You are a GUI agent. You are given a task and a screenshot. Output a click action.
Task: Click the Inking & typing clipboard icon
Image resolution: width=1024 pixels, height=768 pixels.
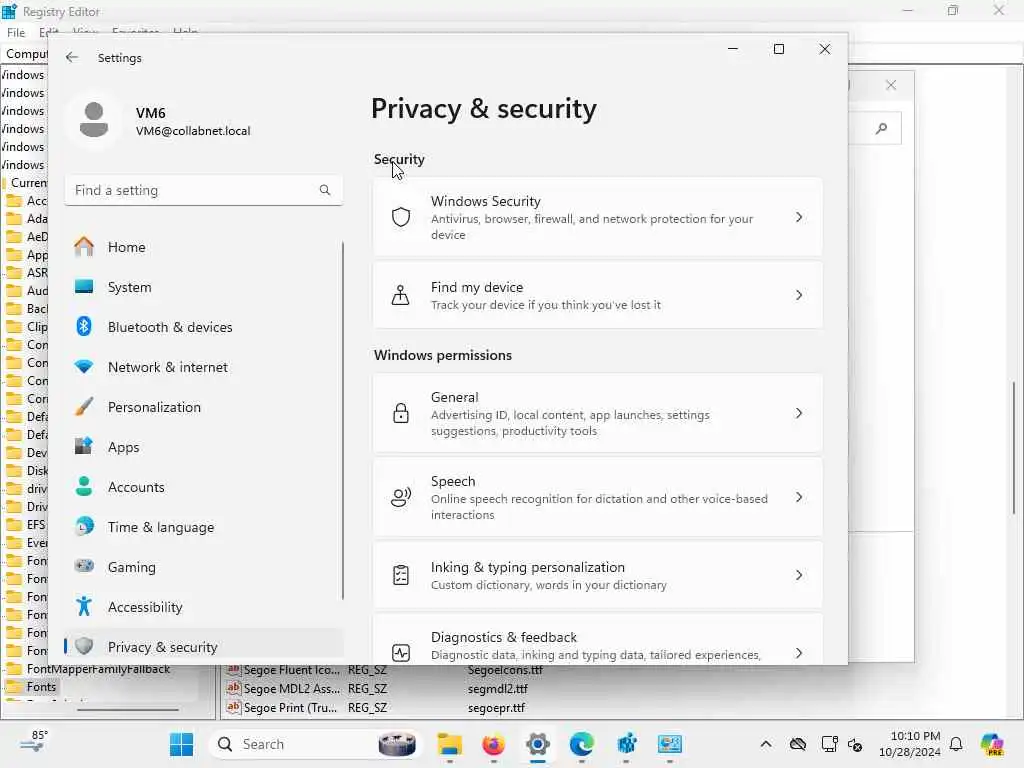click(400, 575)
